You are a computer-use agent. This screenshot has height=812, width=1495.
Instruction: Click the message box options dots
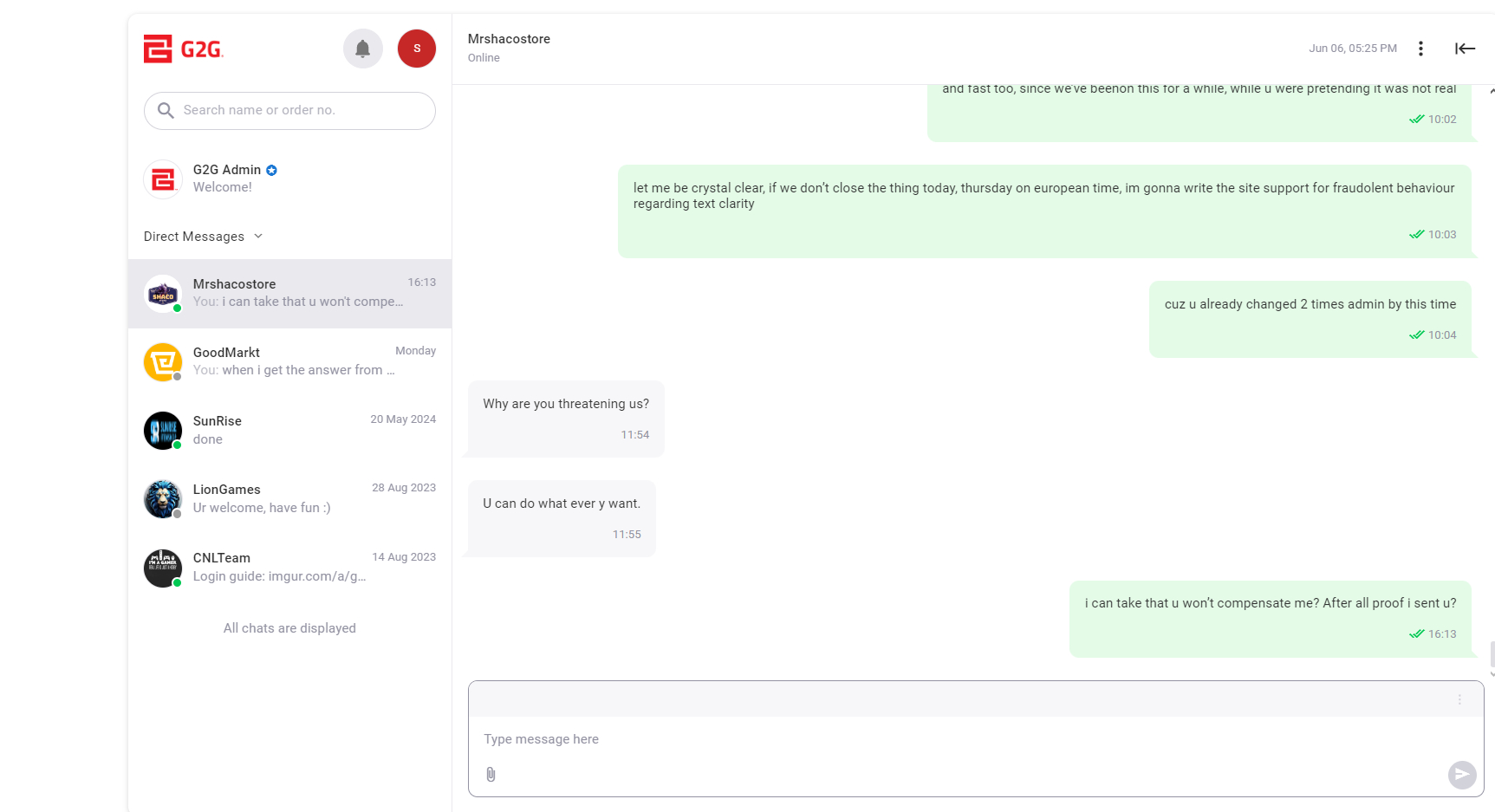click(1459, 699)
